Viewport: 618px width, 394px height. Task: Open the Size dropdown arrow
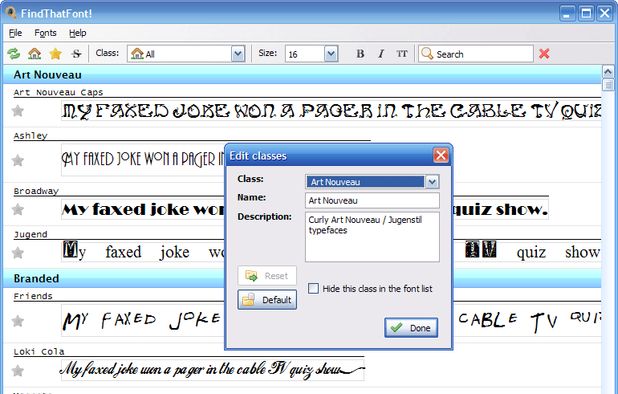(x=331, y=54)
